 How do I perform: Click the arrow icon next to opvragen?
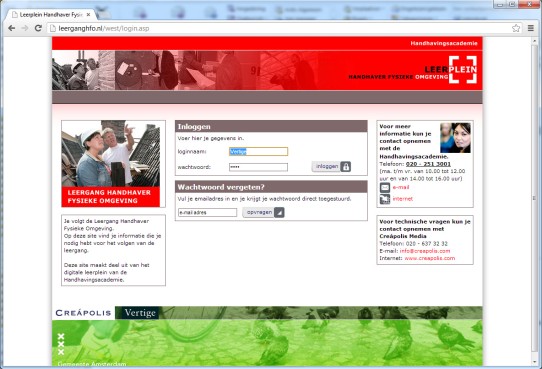click(279, 212)
